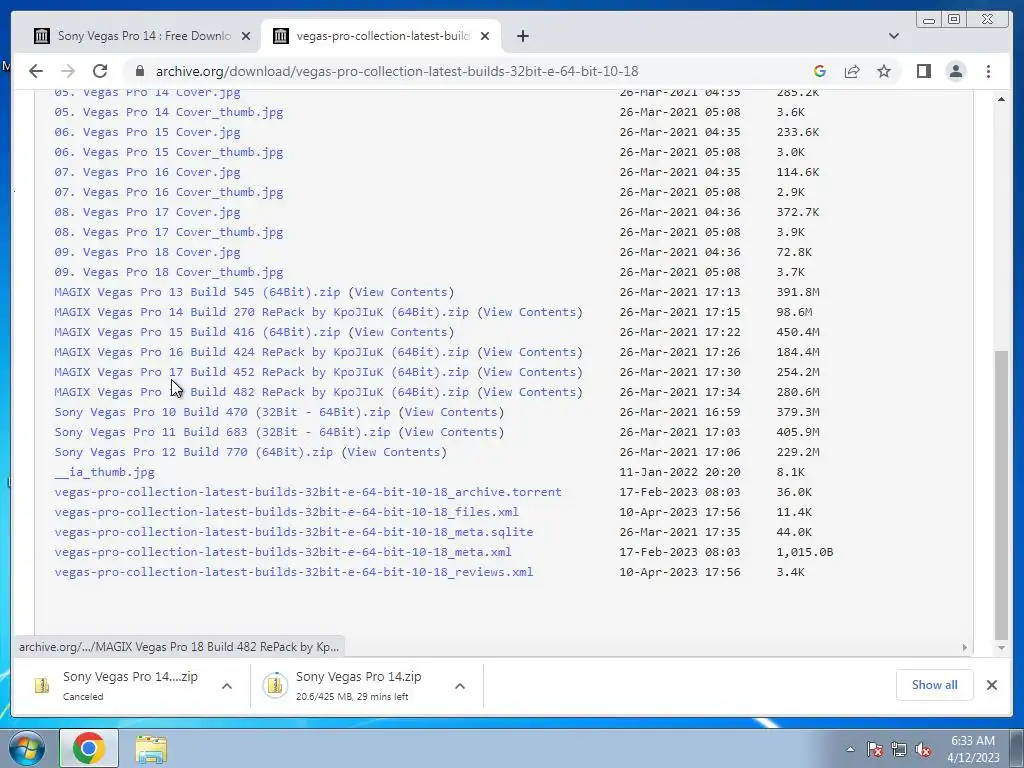The width and height of the screenshot is (1024, 768).
Task: View Contents of Sony Vegas Pro 12
Action: click(x=394, y=452)
